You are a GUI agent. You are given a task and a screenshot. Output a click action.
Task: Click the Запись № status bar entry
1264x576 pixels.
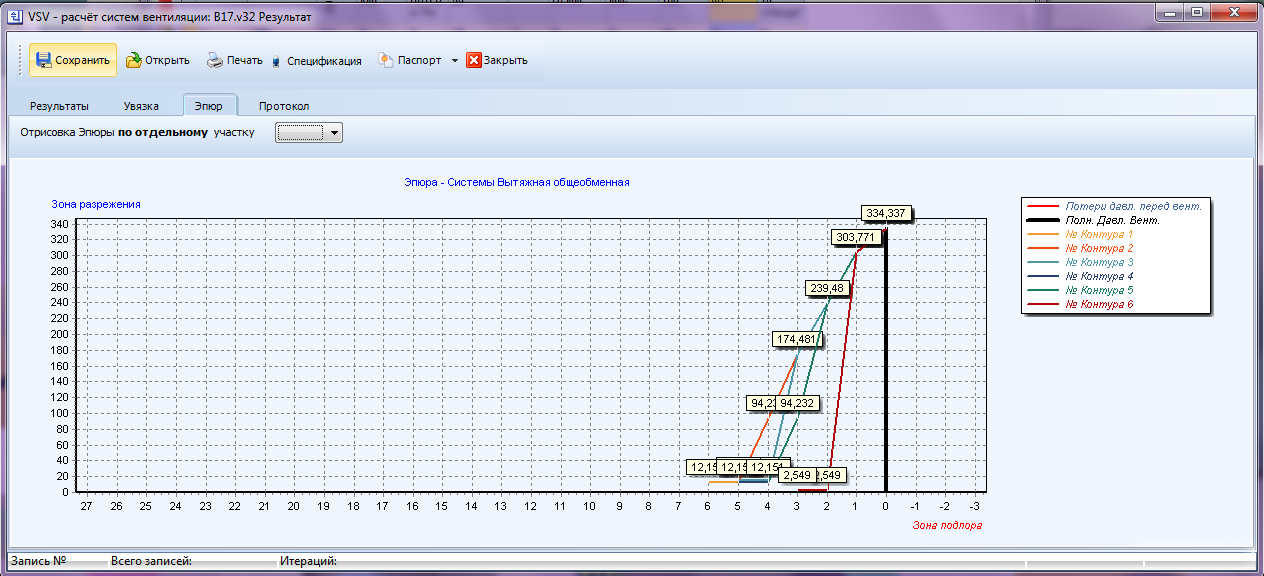tap(39, 562)
